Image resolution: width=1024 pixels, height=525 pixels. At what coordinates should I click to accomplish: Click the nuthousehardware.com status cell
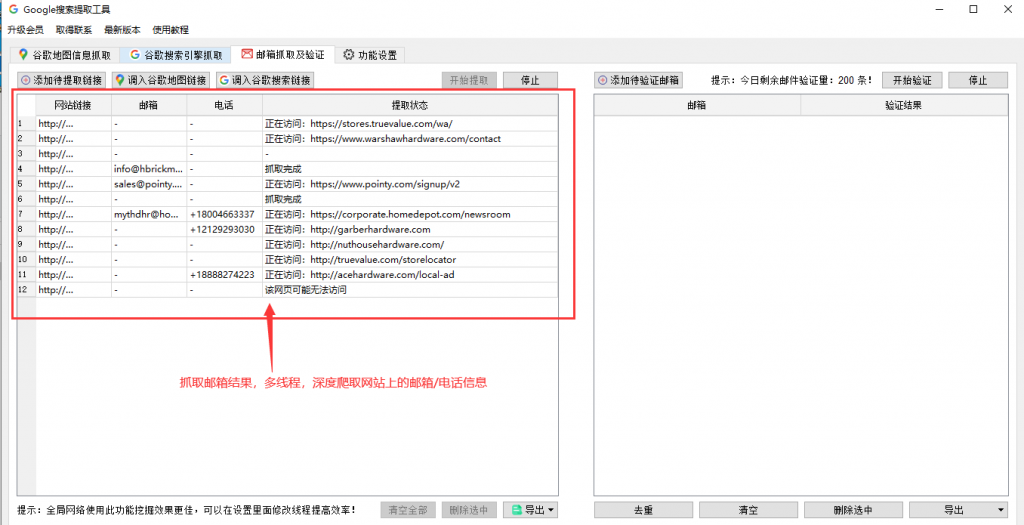(x=410, y=245)
